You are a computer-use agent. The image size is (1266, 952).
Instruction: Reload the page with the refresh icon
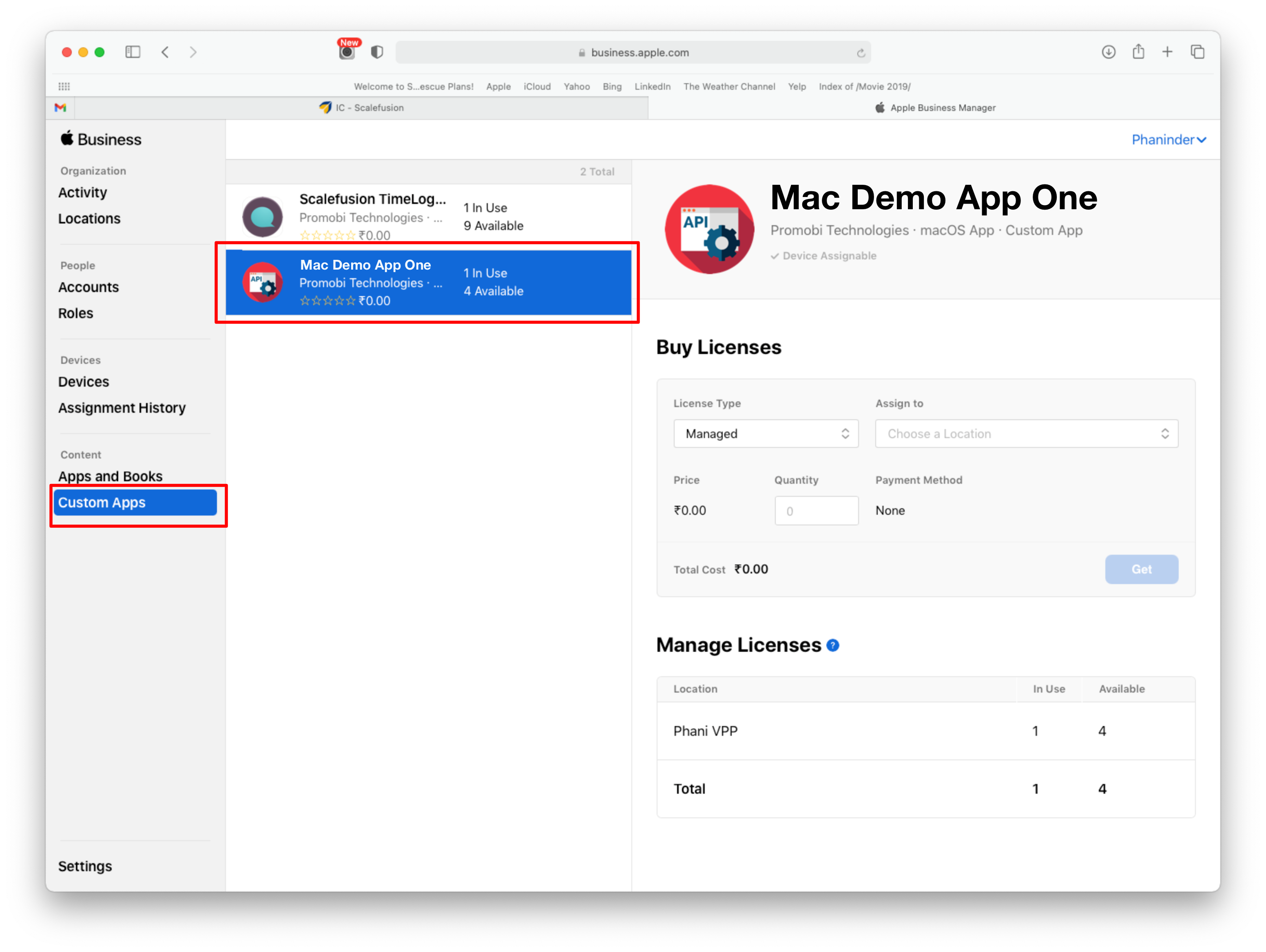point(860,53)
